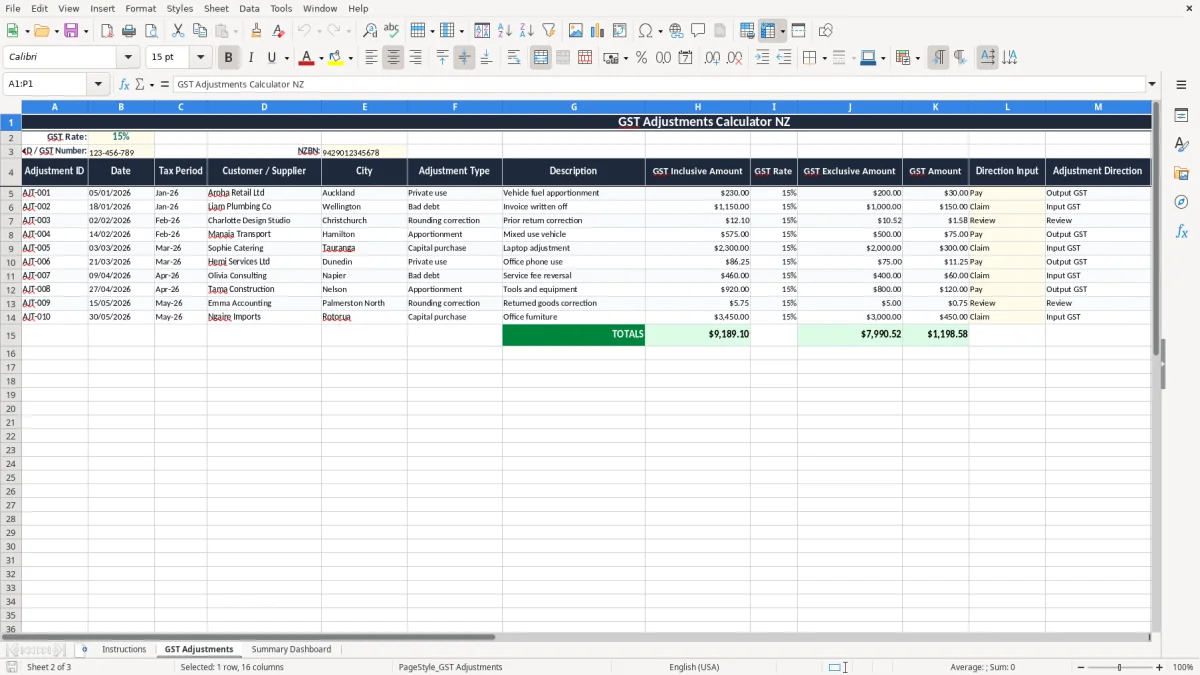Click the Sort Descending icon
This screenshot has height=675, width=1200.
[526, 31]
